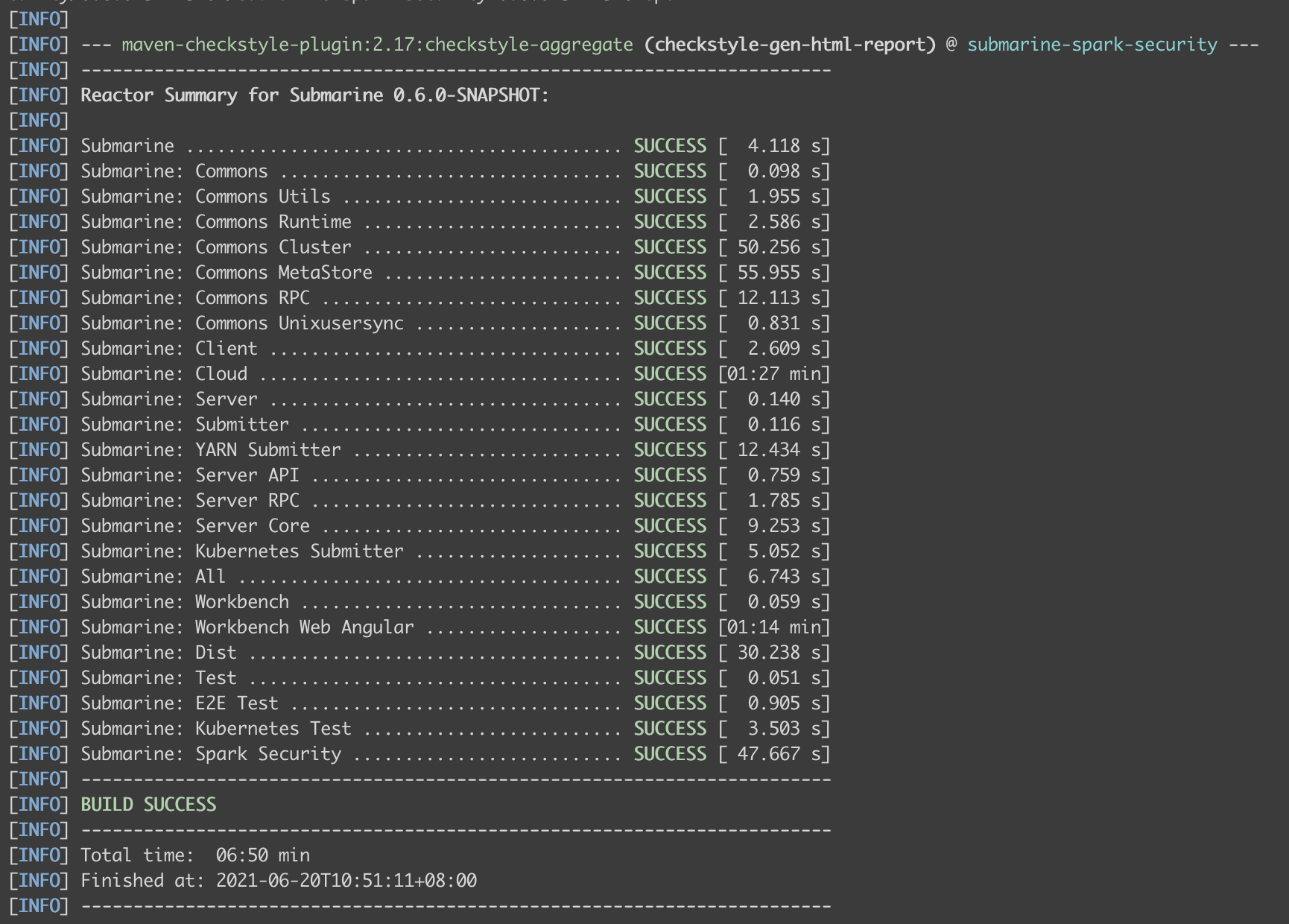This screenshot has height=924, width=1289.
Task: Click the 'maven-checkstyle-plugin:2.17:checkstyle-aggregate' text
Action: (377, 45)
